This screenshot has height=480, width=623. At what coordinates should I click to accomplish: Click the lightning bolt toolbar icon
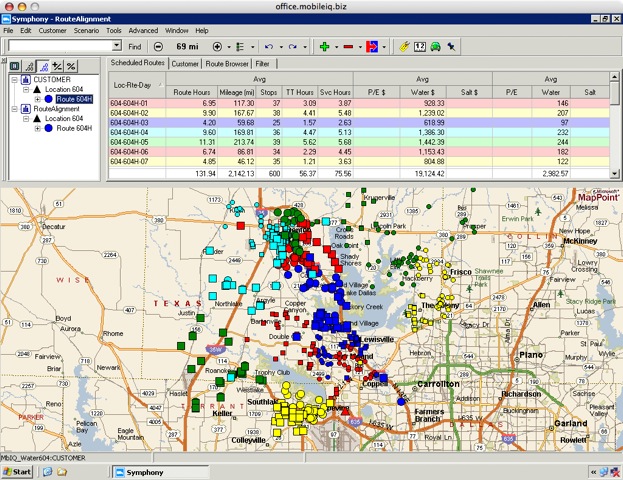[x=403, y=46]
